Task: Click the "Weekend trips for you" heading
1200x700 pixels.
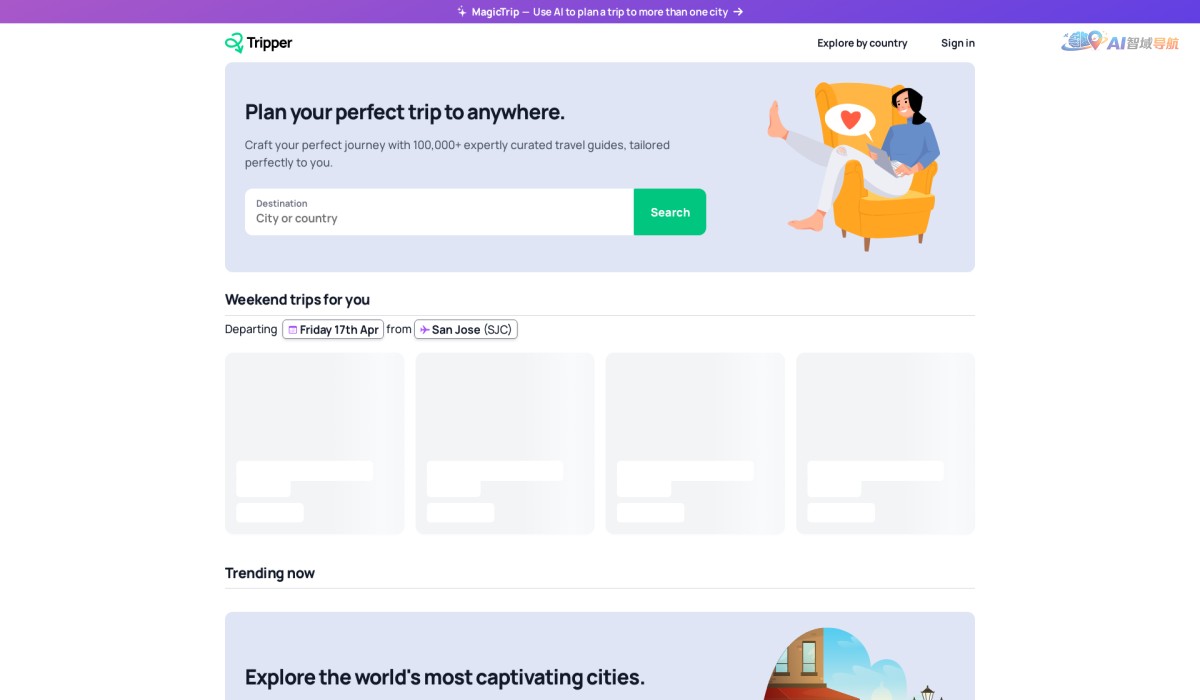Action: (x=297, y=299)
